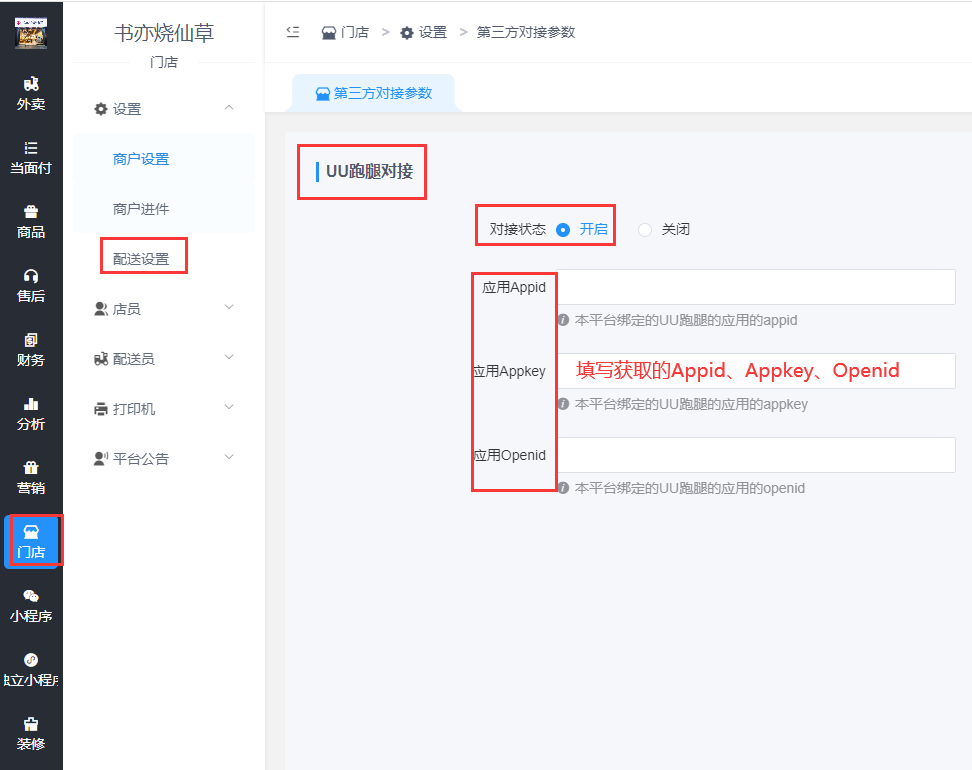Click the 设置 gear icon in sidebar
972x770 pixels.
pyautogui.click(x=100, y=109)
